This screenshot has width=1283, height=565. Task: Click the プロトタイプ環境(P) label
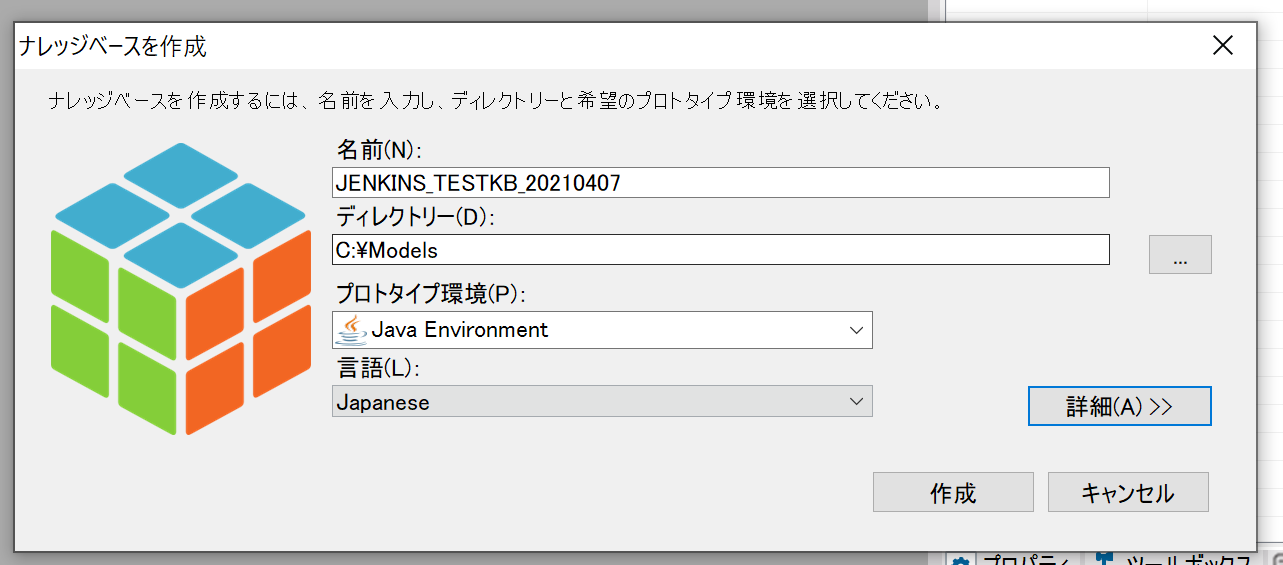point(431,294)
